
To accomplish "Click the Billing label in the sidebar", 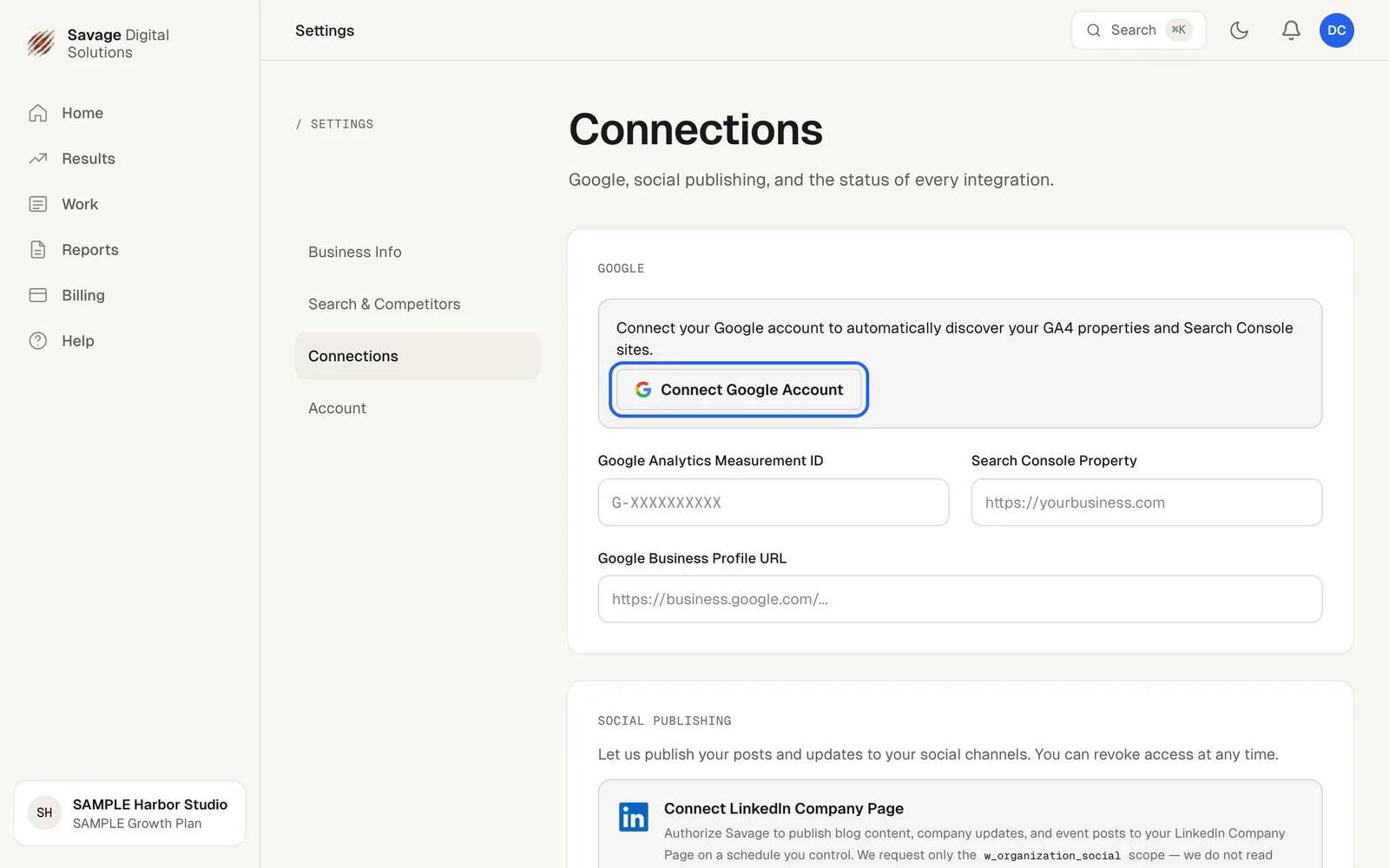I will click(x=83, y=295).
